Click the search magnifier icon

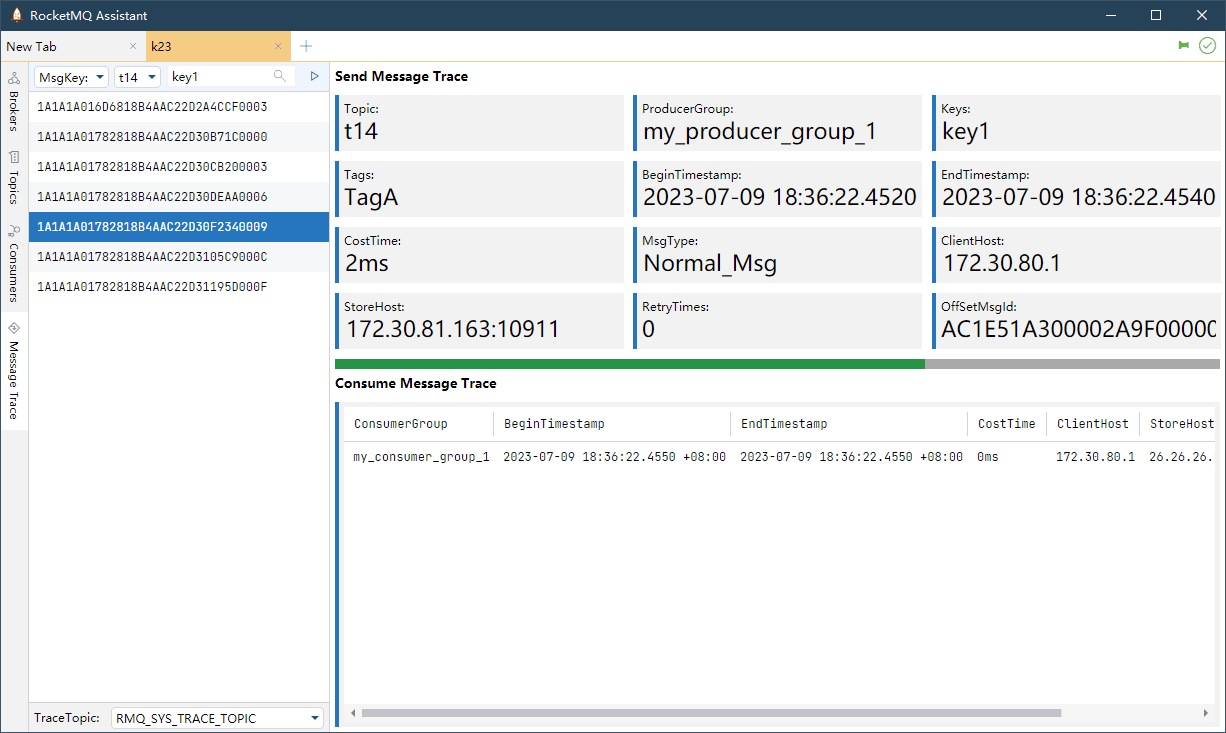coord(280,76)
